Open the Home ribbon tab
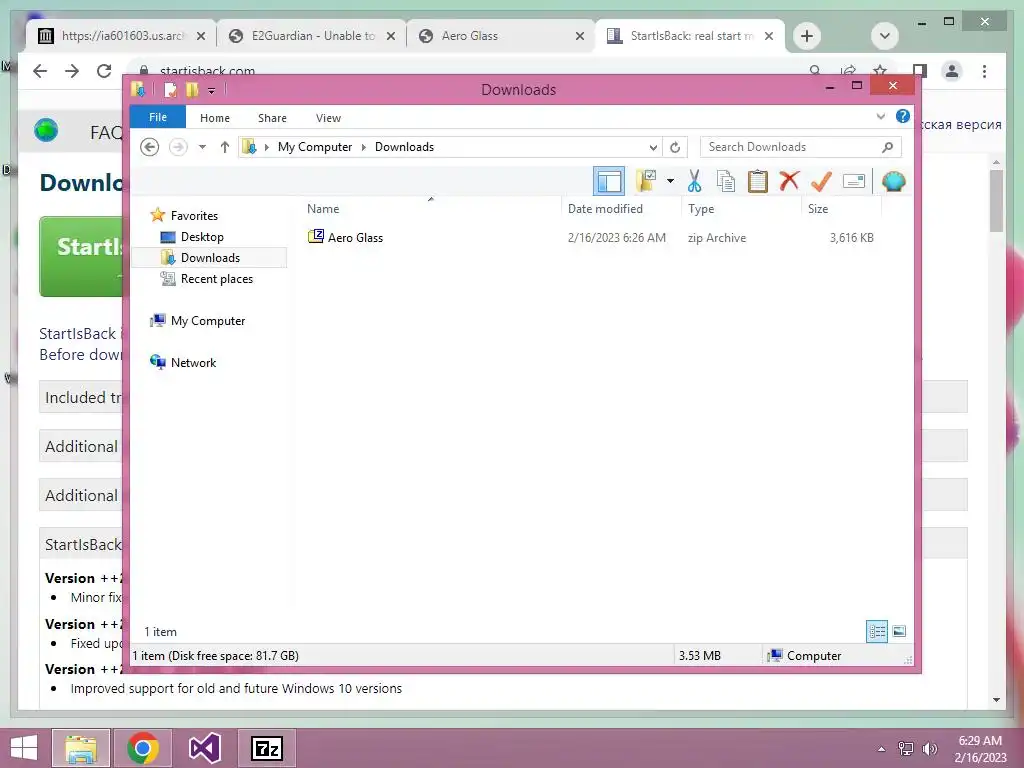 [215, 118]
